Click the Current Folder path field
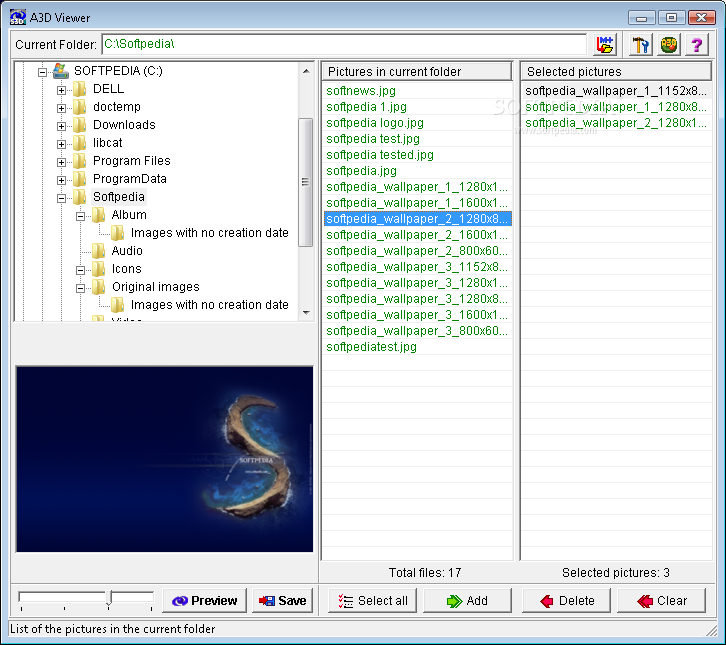 point(344,44)
